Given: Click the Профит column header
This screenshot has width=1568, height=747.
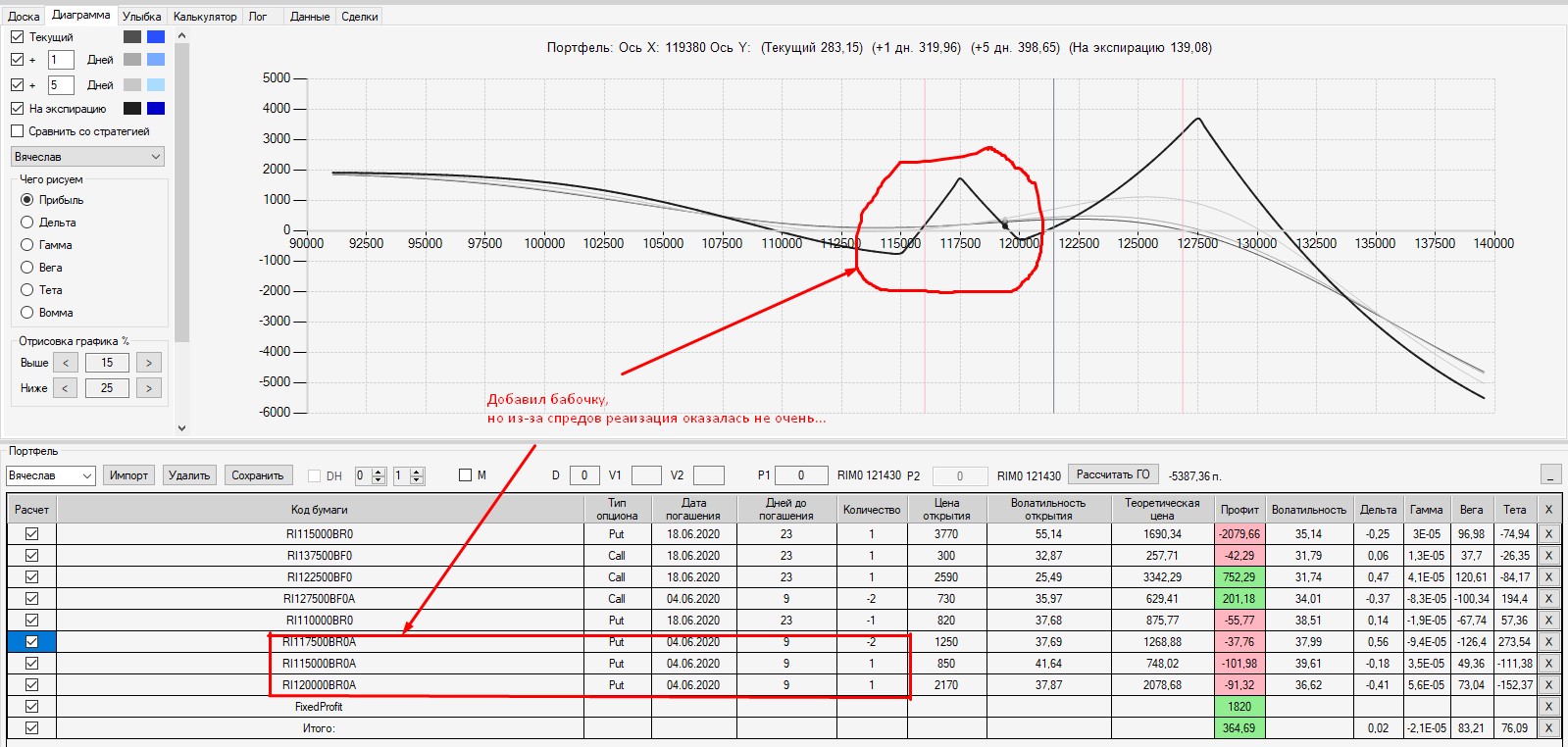Looking at the screenshot, I should 1239,510.
